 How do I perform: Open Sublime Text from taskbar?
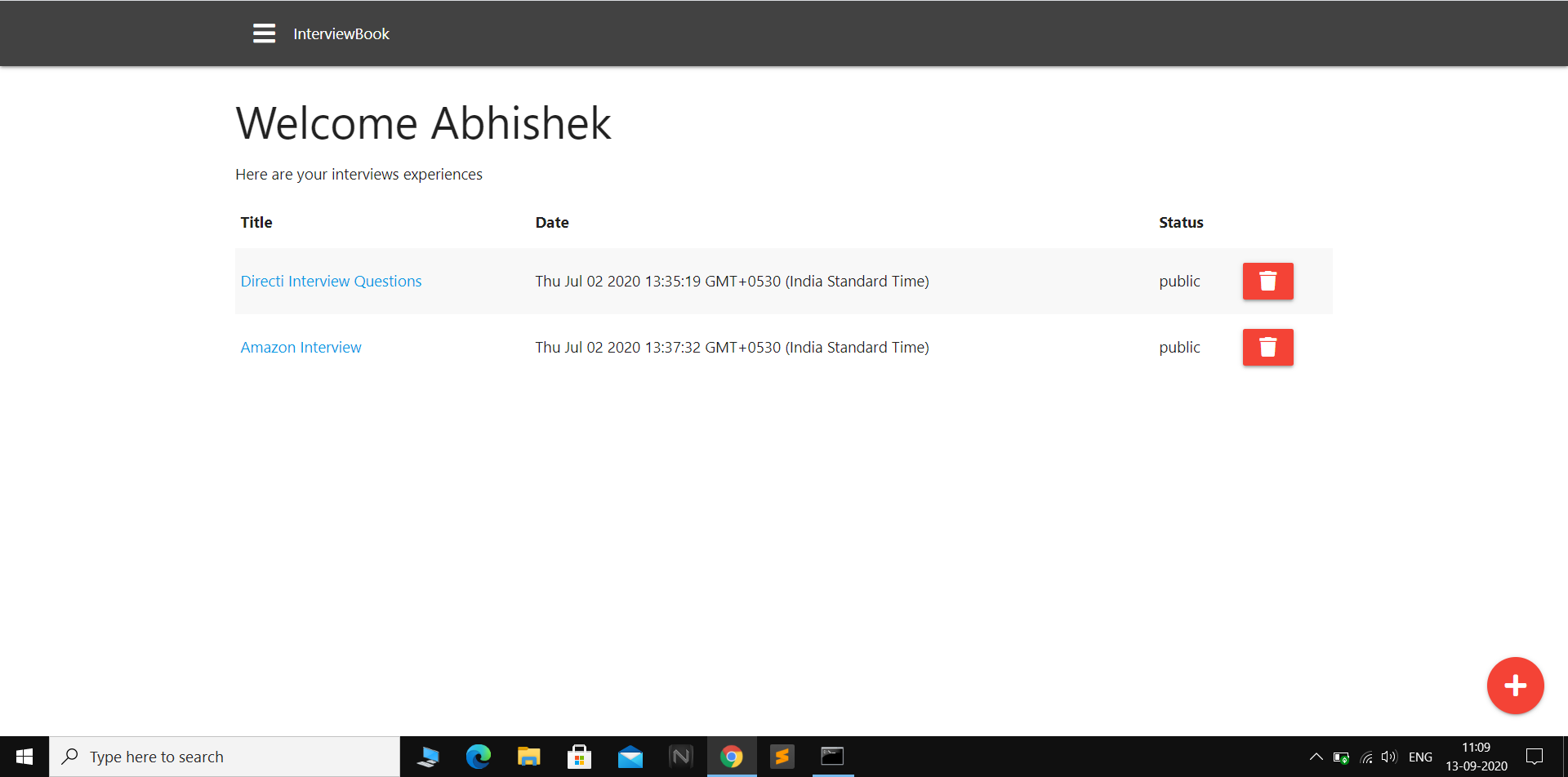(782, 757)
